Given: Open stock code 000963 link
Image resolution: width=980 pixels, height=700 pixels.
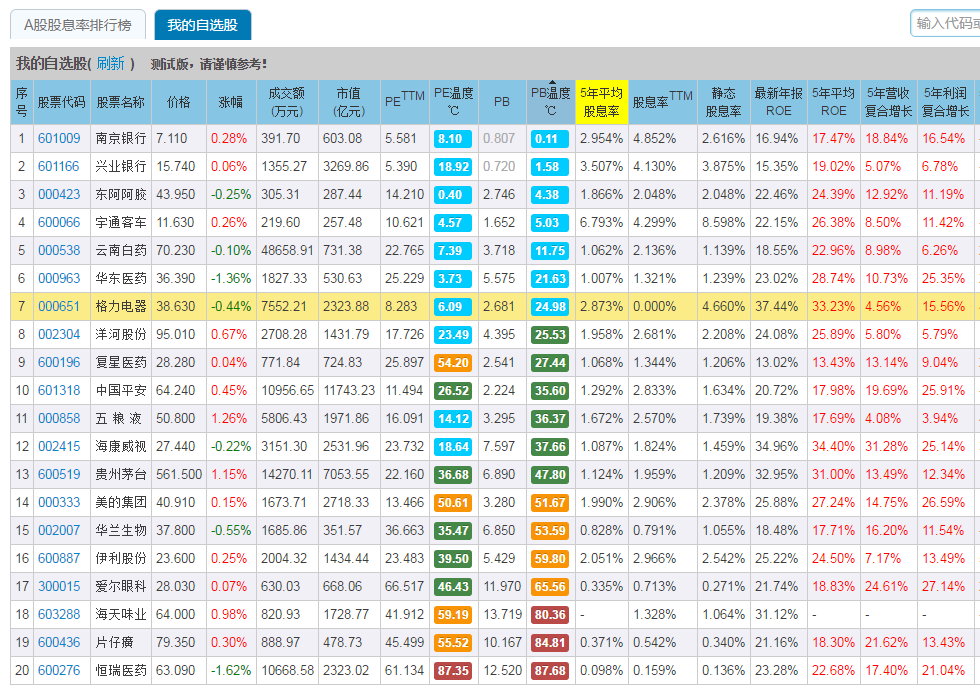Looking at the screenshot, I should (59, 278).
